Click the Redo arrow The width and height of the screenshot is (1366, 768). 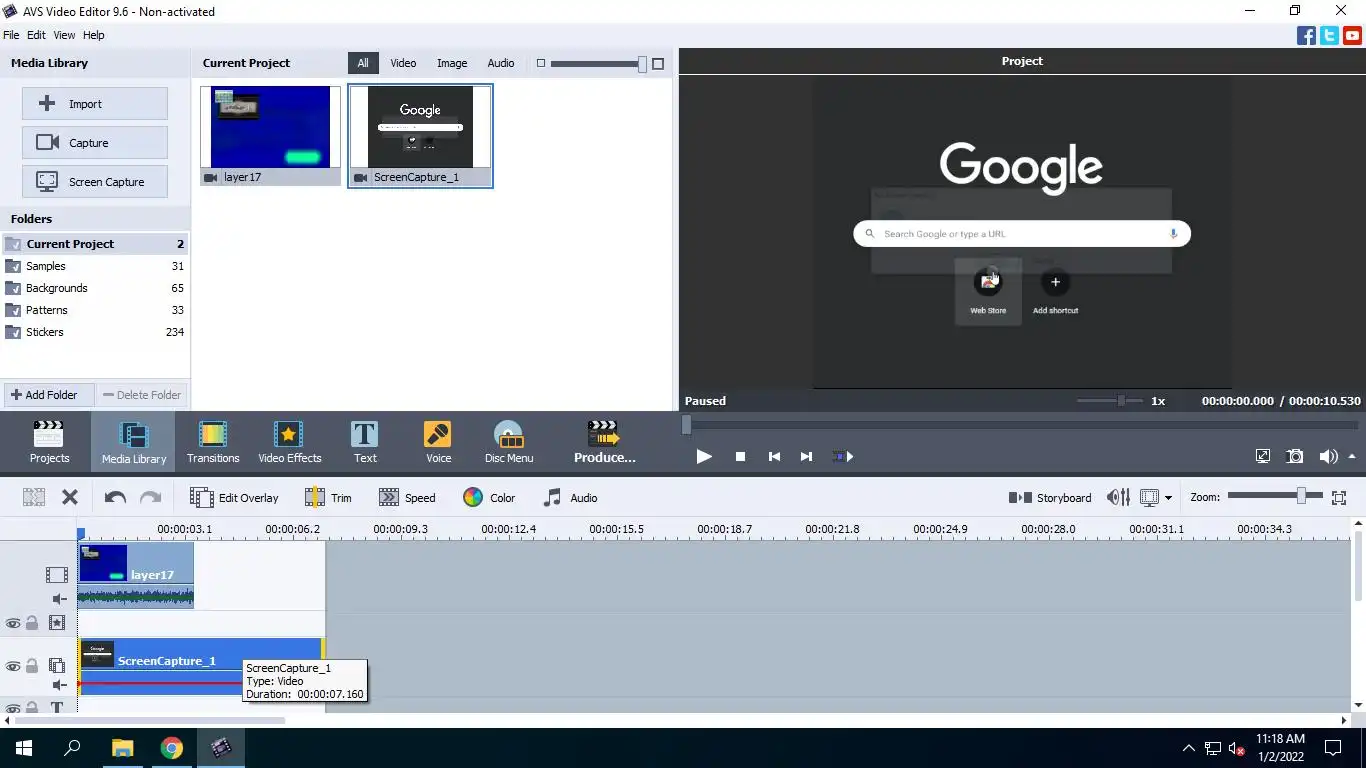[x=150, y=497]
